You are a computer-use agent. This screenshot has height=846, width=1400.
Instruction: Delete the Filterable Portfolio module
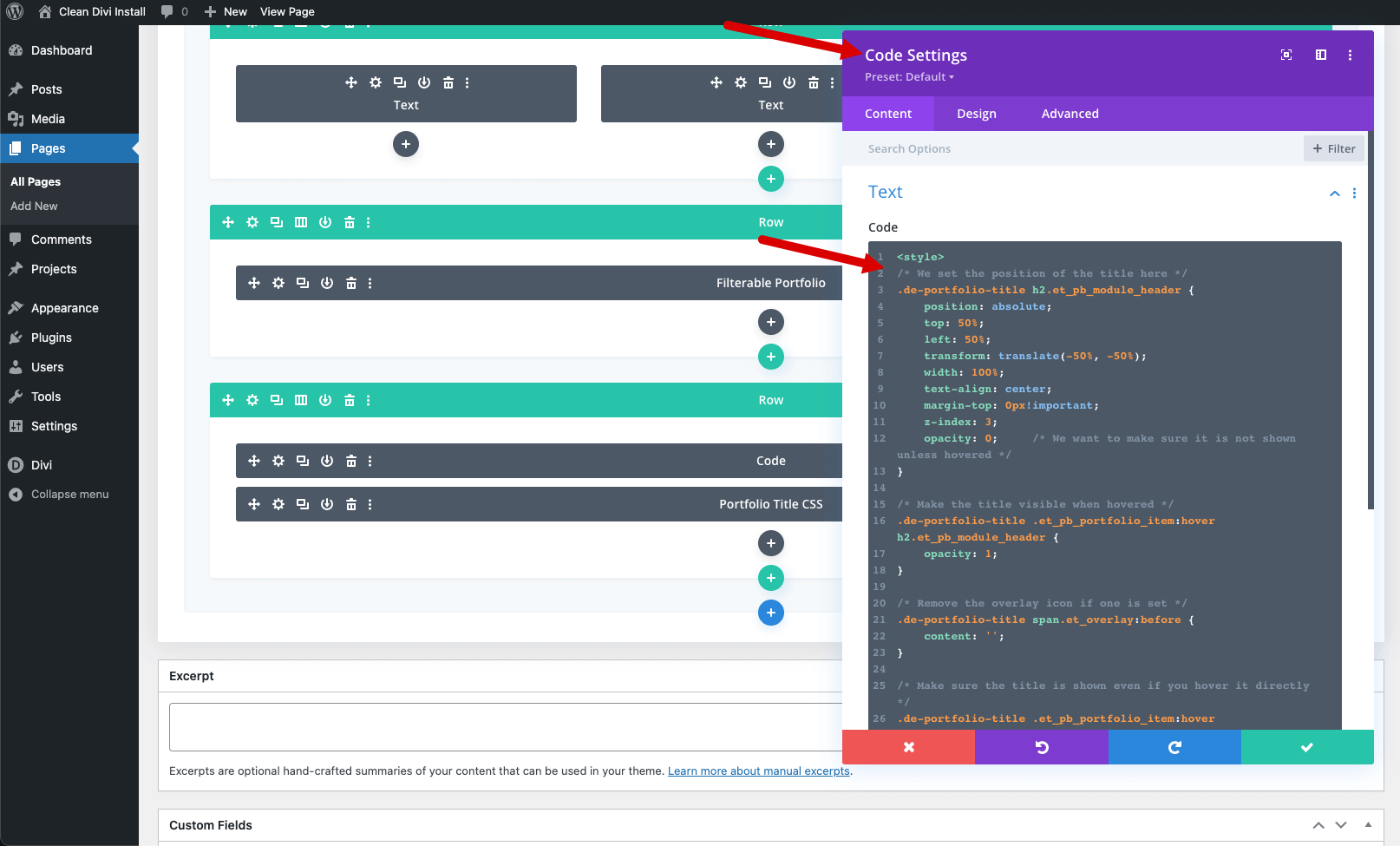pyautogui.click(x=351, y=283)
